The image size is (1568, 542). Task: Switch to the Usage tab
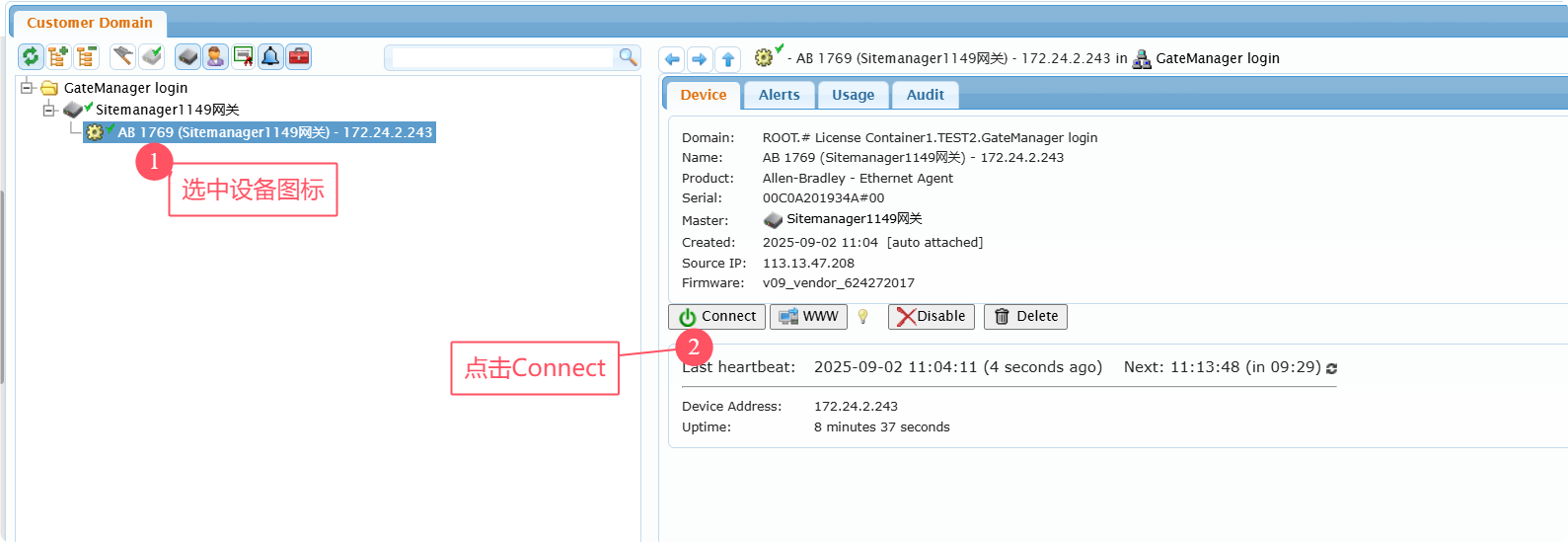coord(853,95)
